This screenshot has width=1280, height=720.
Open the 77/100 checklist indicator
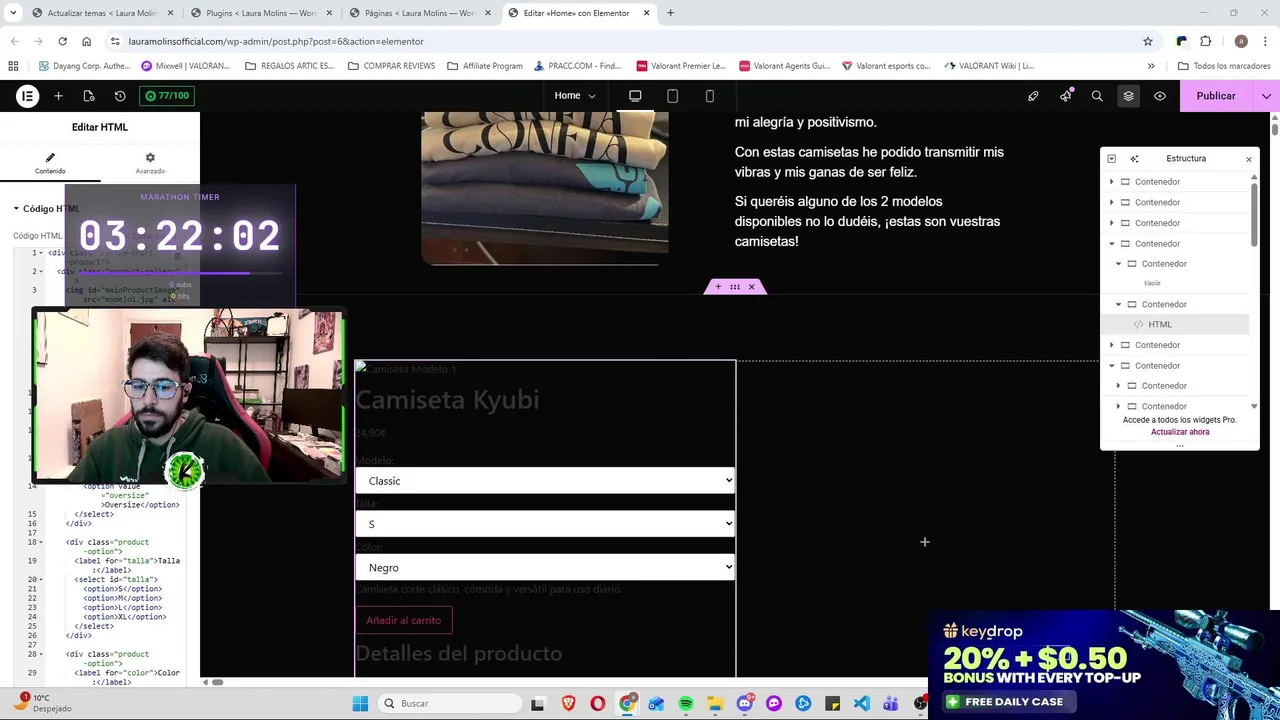[167, 96]
